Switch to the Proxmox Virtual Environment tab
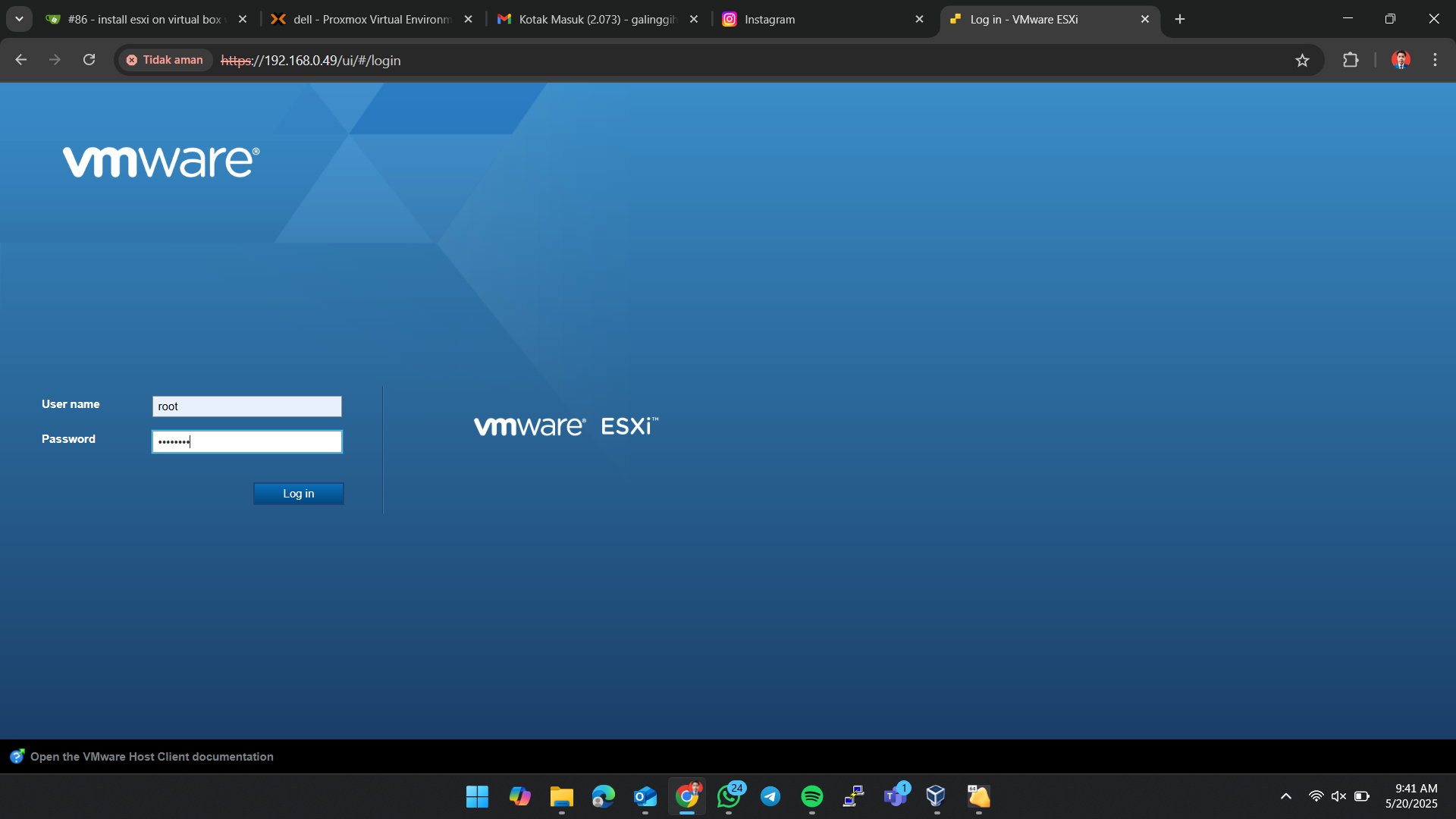This screenshot has height=819, width=1456. click(x=372, y=19)
